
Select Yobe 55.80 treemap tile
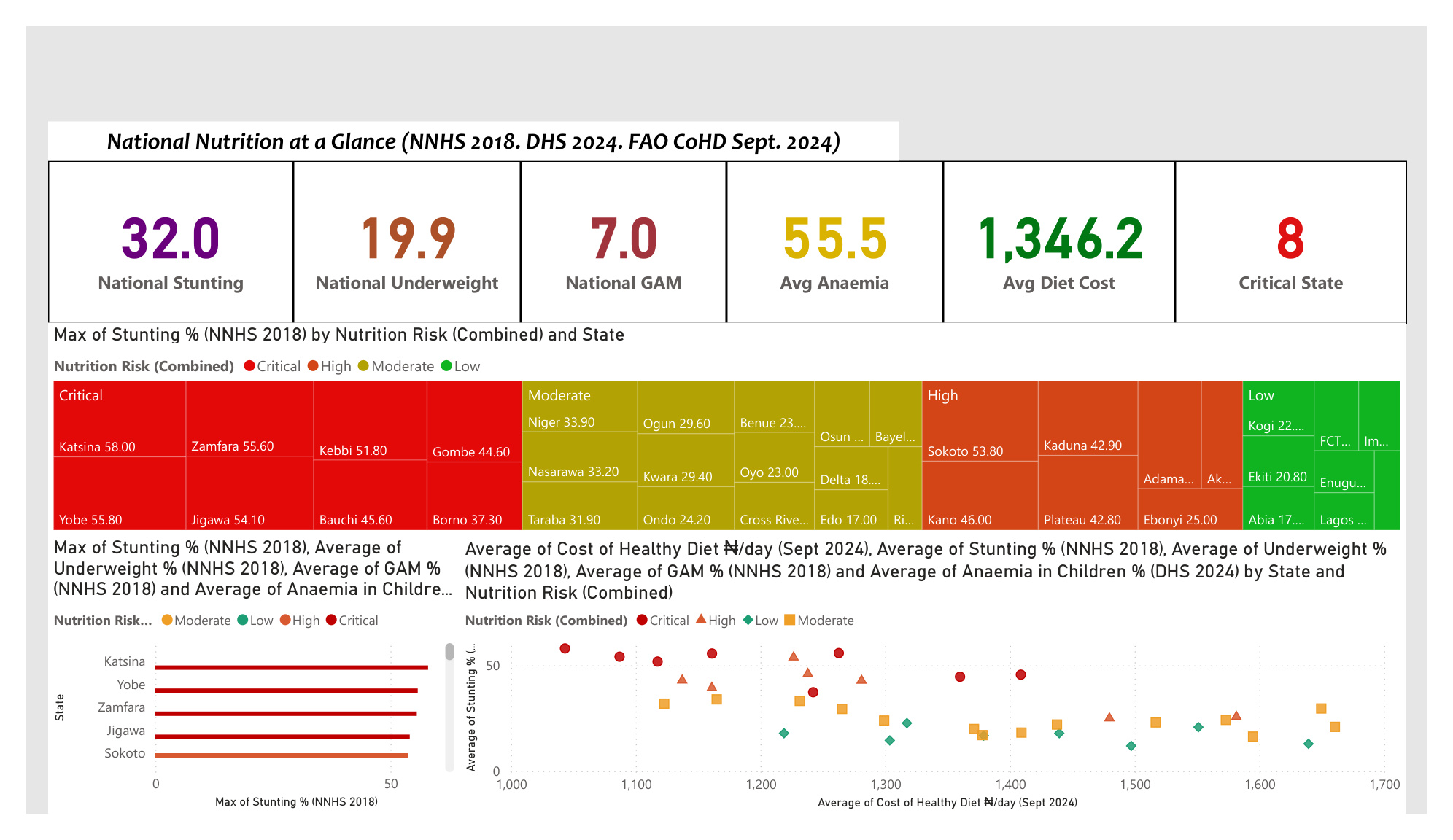pyautogui.click(x=120, y=494)
